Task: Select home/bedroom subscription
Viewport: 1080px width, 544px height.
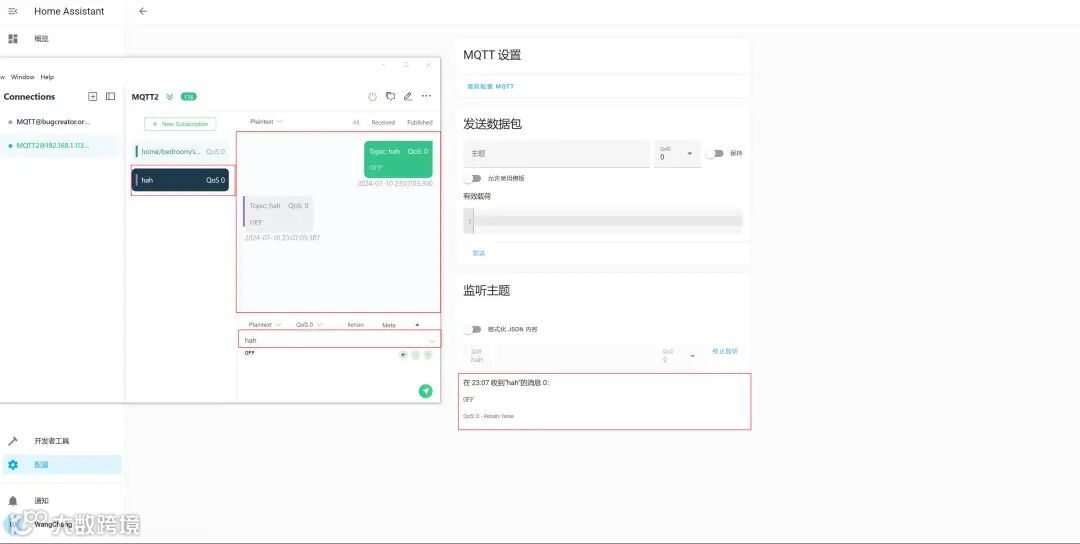Action: pos(181,151)
